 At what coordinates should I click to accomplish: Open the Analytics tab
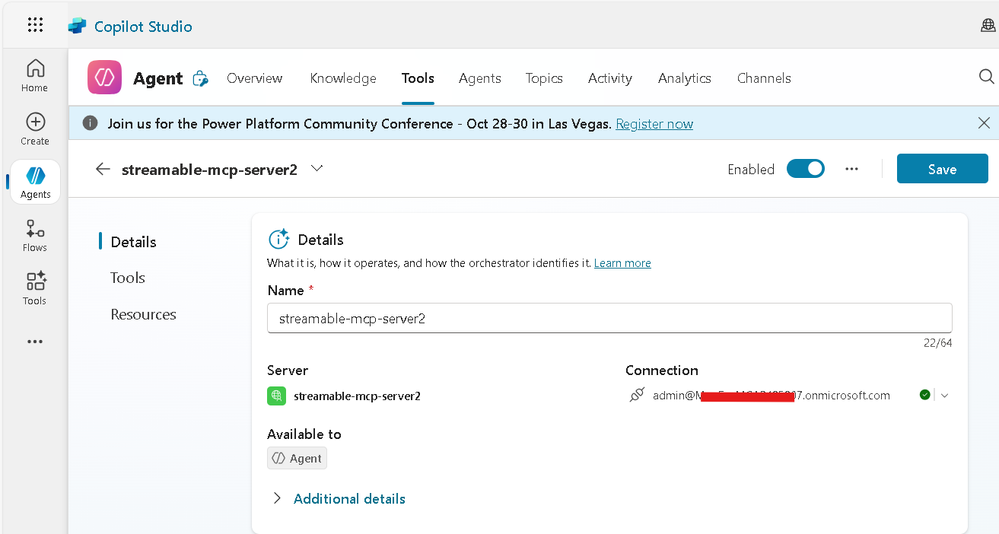[684, 78]
